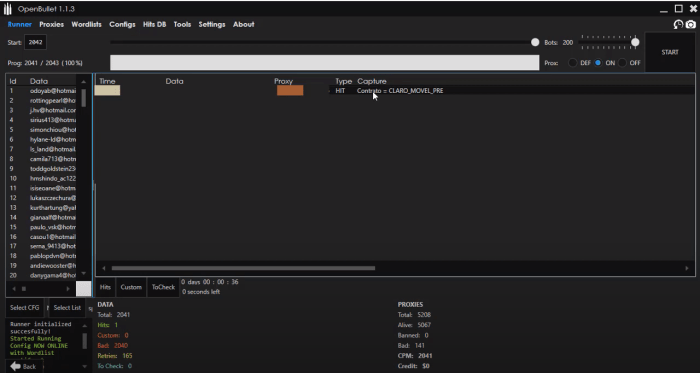Click the up arrow of the wordlist scrollbar
Screen dimensions: 700x373
click(83, 82)
